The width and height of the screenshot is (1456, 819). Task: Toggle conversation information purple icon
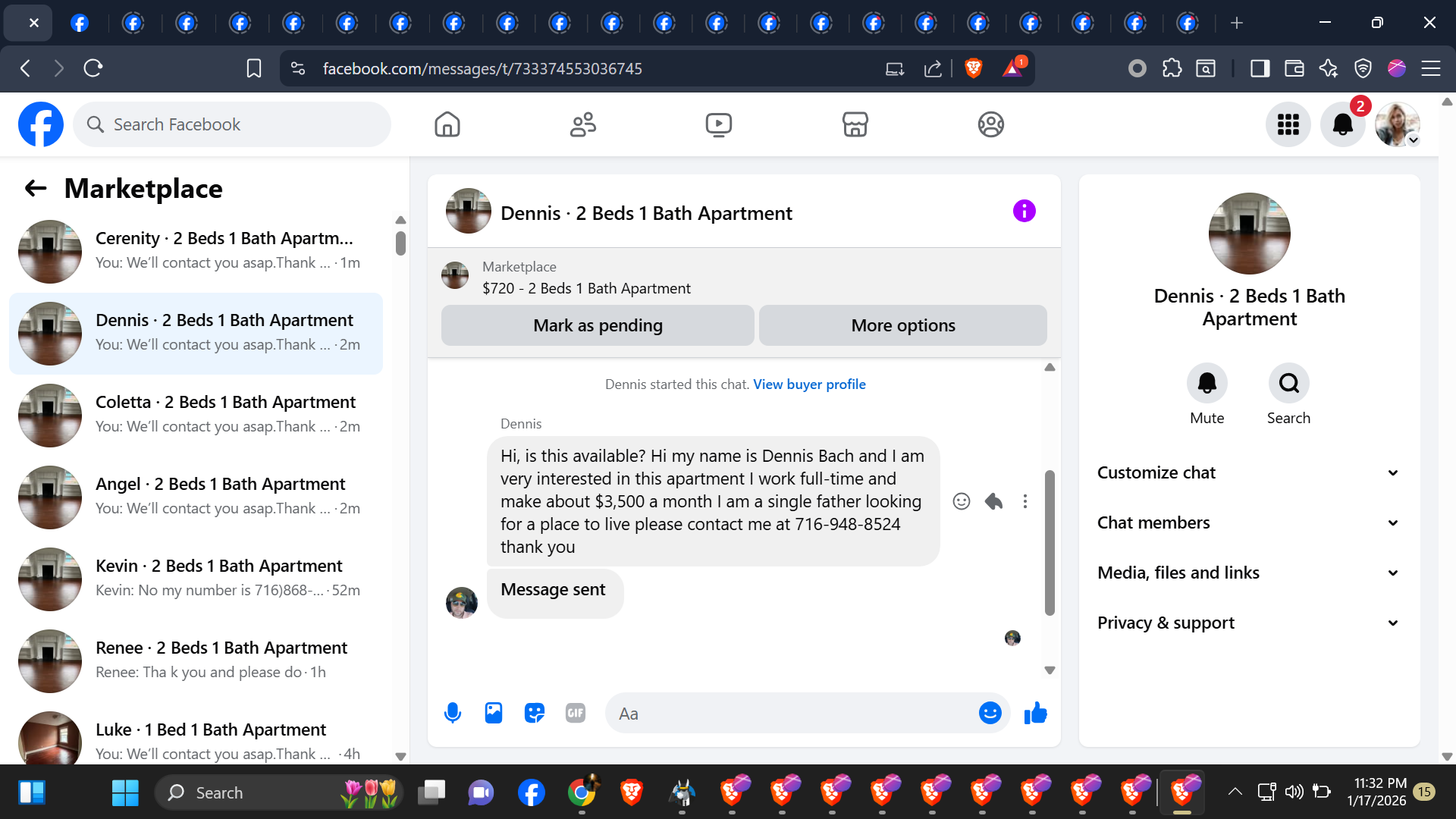(1024, 211)
